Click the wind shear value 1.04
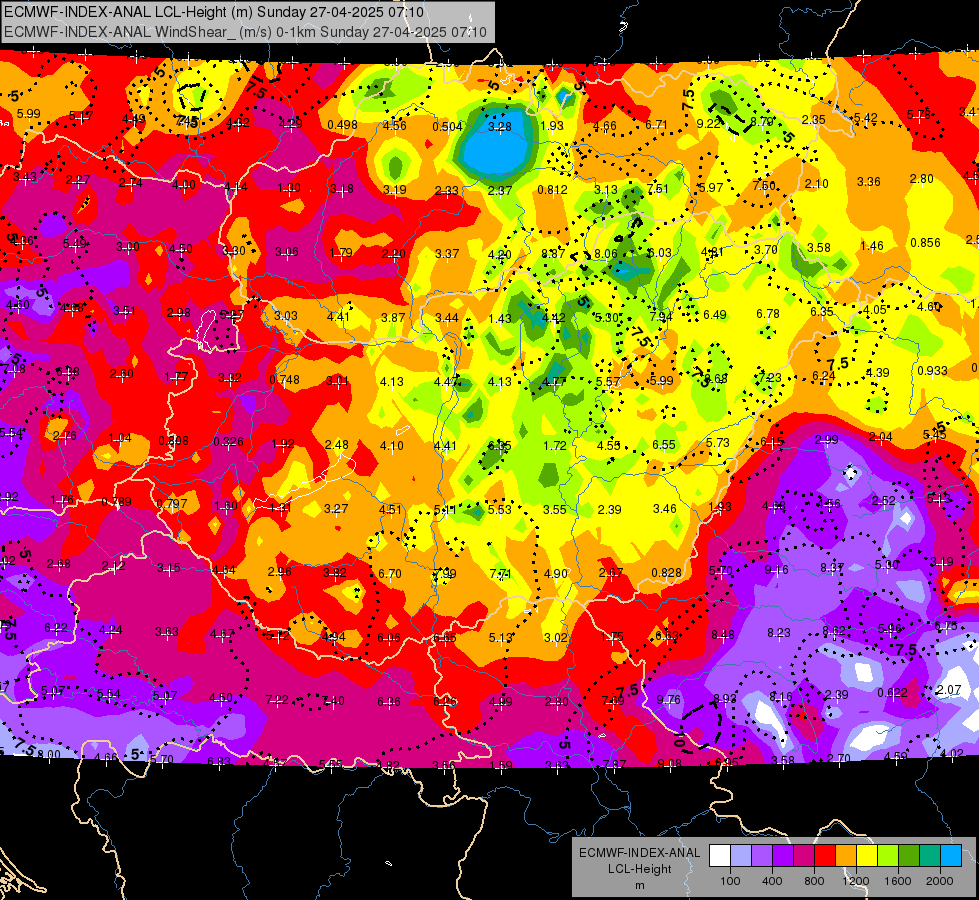 pos(120,438)
